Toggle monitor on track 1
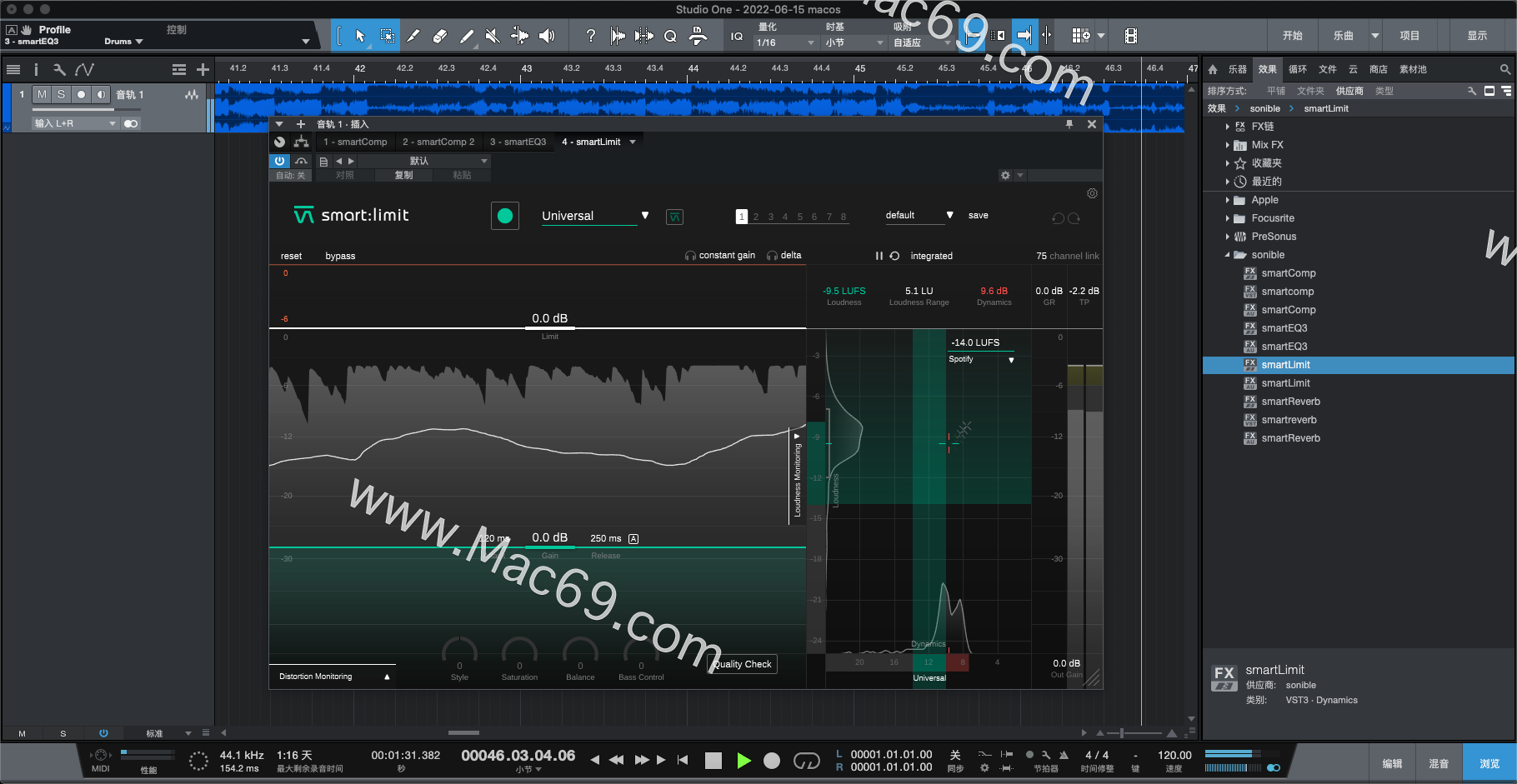 tap(100, 95)
